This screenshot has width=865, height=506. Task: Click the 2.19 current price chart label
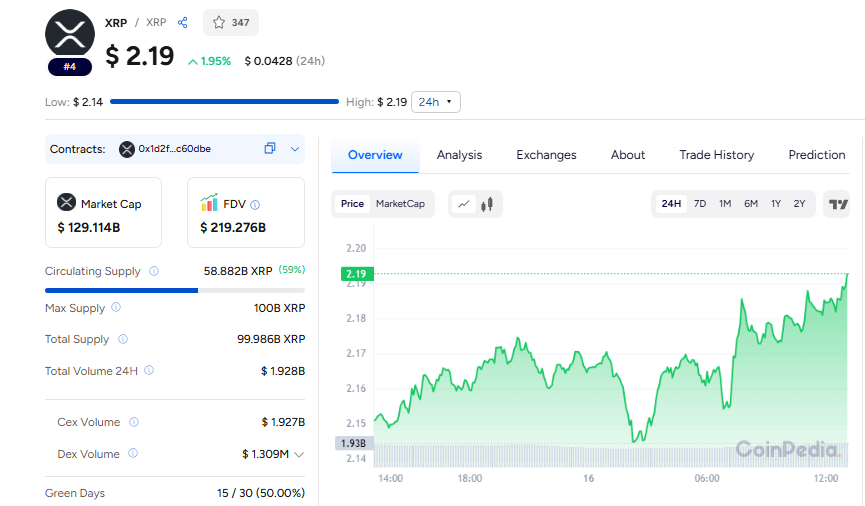tap(357, 274)
